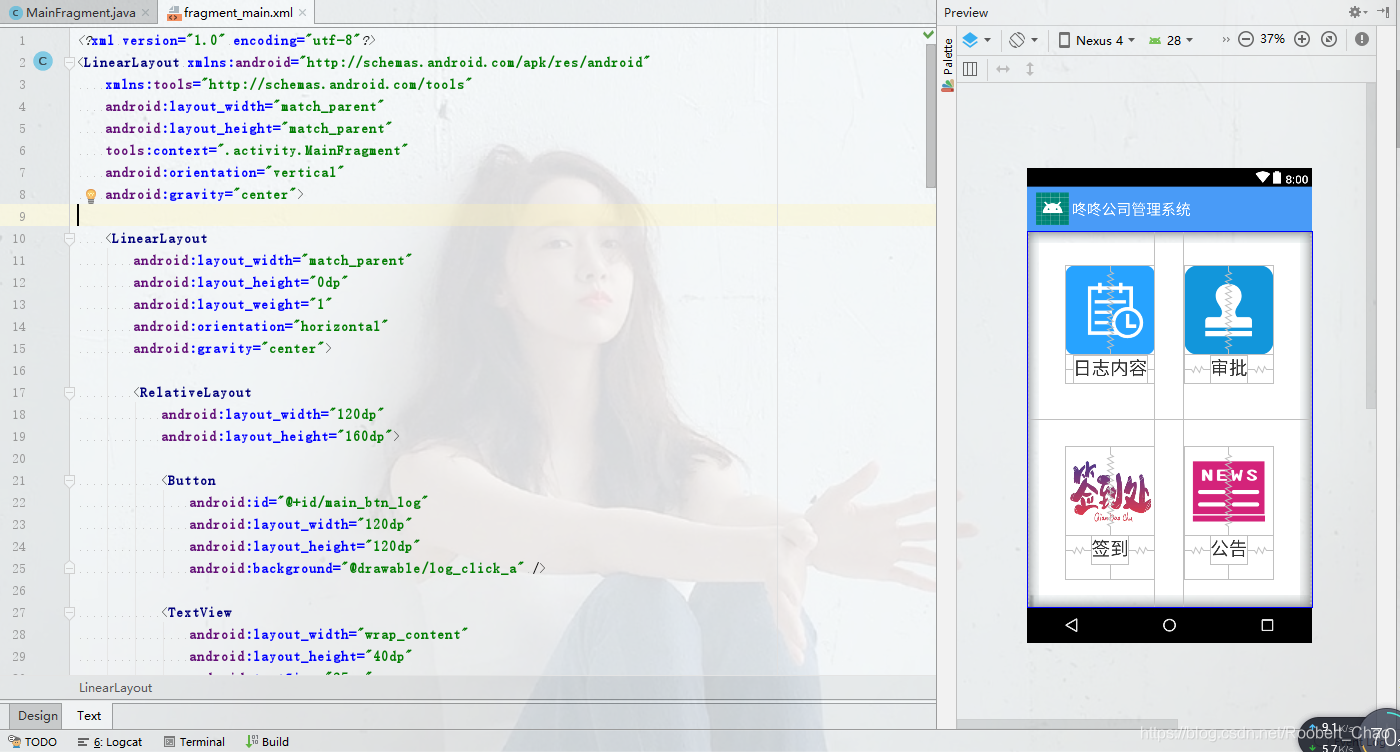Show warnings and errors icon in preview
This screenshot has width=1400, height=752.
pyautogui.click(x=1362, y=39)
